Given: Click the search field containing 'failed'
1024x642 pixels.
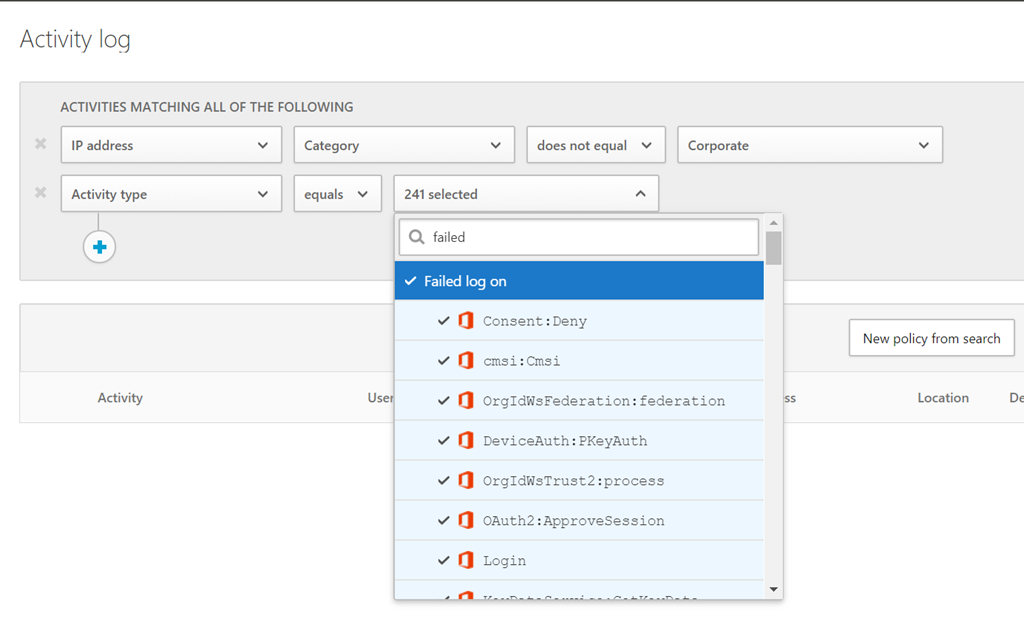Looking at the screenshot, I should click(590, 238).
